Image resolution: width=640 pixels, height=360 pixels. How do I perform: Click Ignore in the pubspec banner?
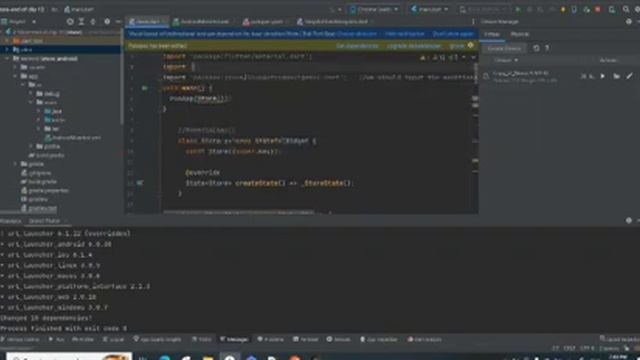456,46
